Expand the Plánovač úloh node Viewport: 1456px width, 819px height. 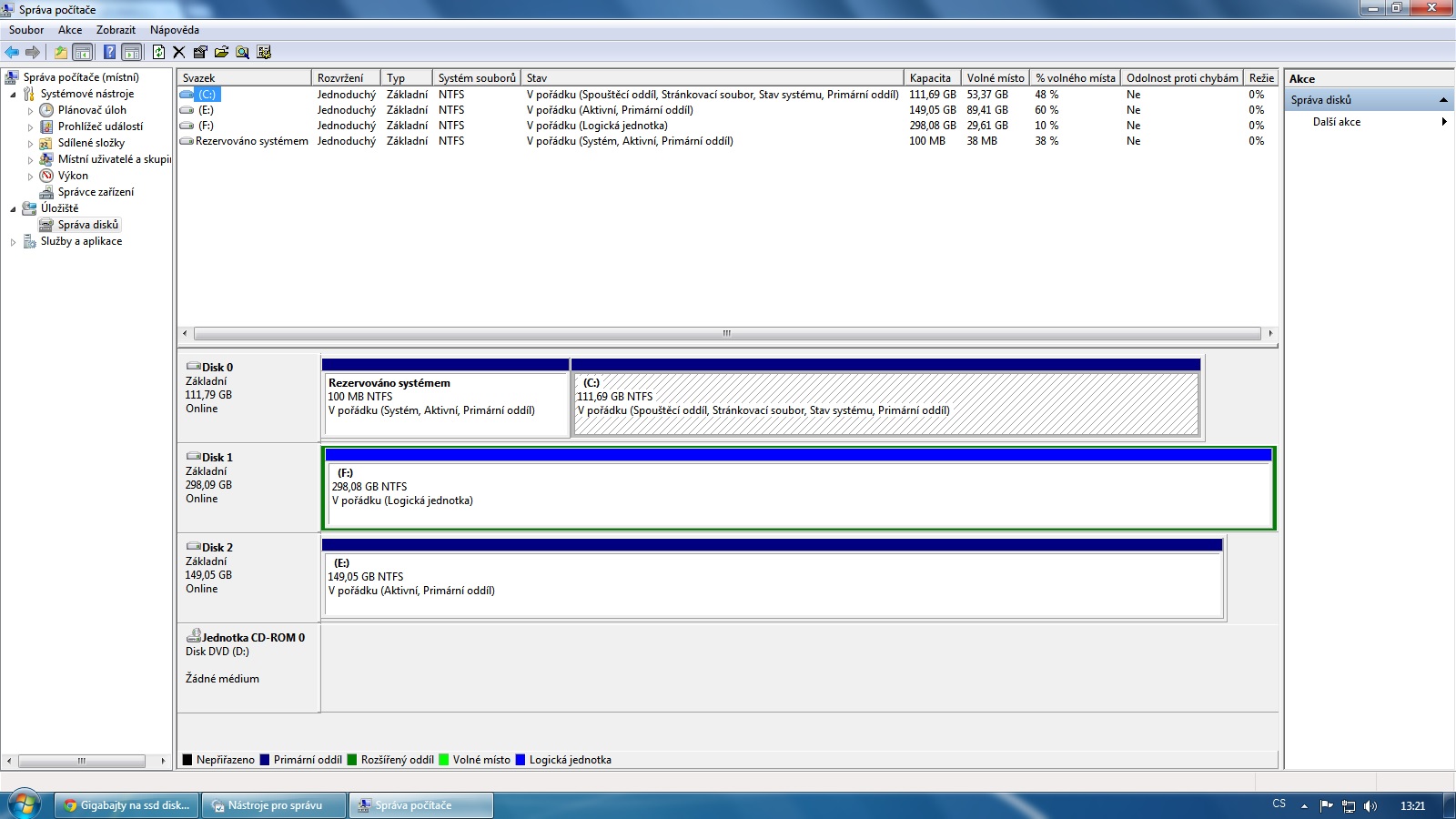30,110
